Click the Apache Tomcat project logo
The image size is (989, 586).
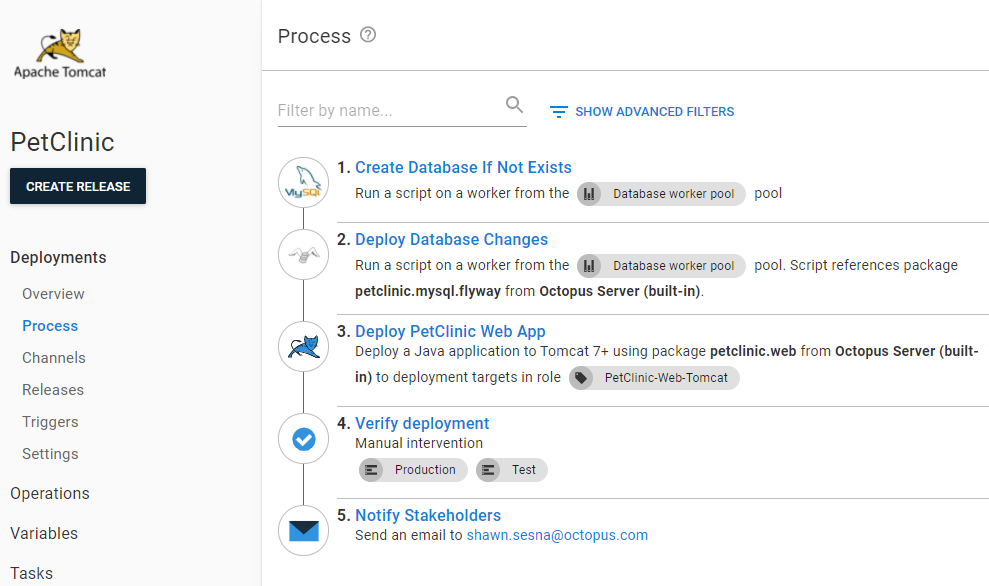(x=60, y=54)
